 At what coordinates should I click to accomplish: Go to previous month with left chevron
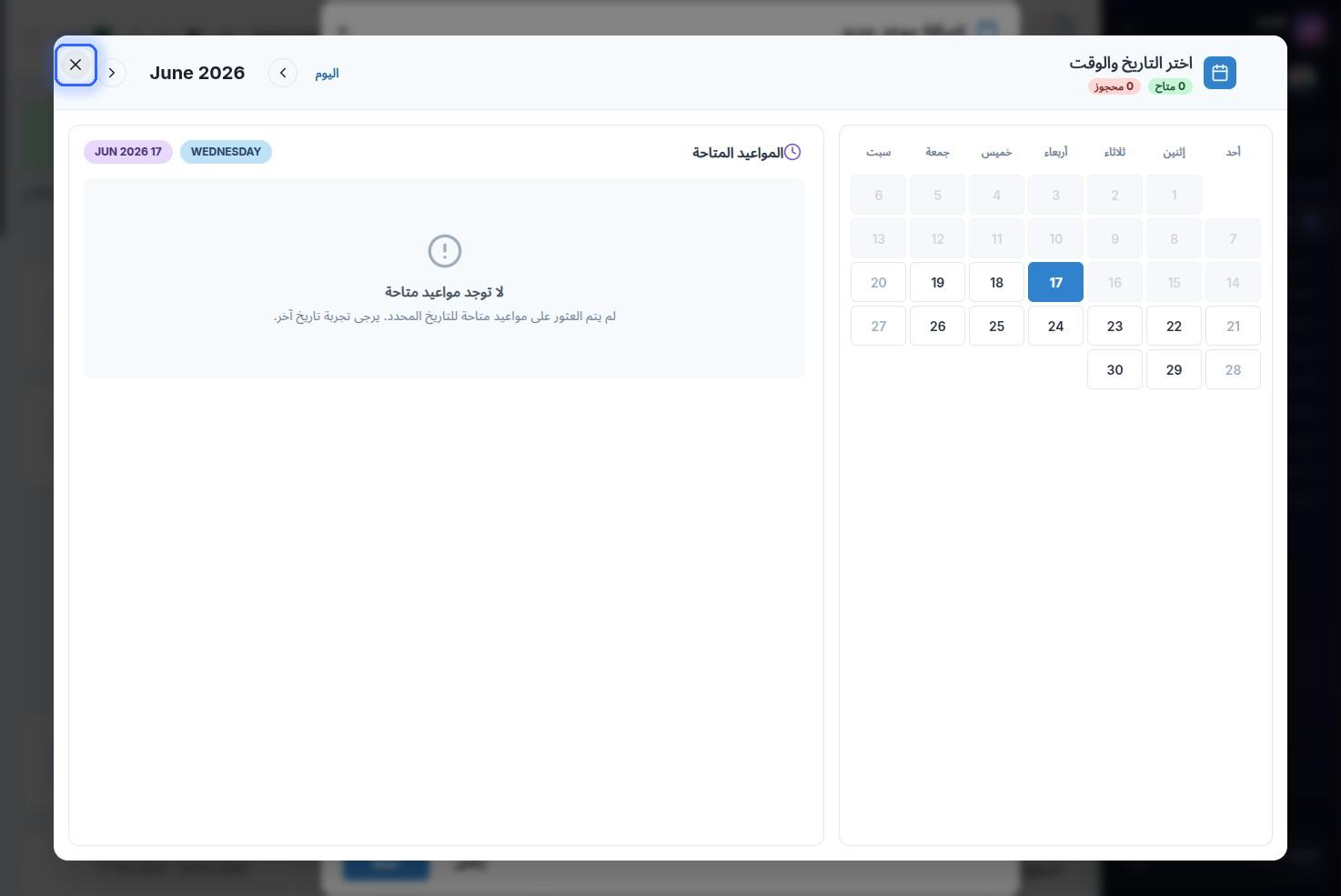pyautogui.click(x=283, y=73)
